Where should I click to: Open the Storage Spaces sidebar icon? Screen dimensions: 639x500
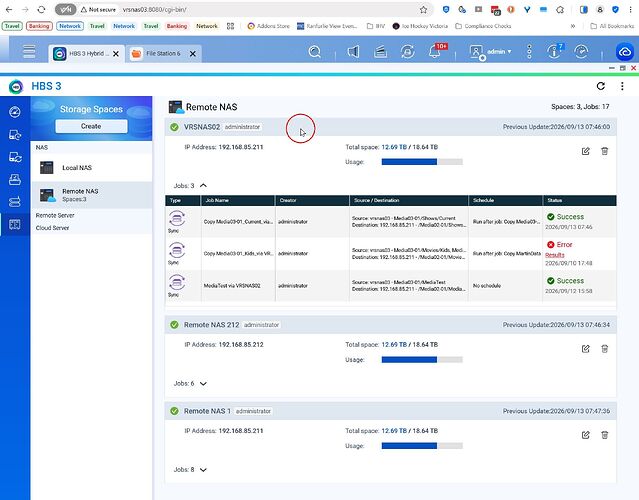[x=15, y=224]
